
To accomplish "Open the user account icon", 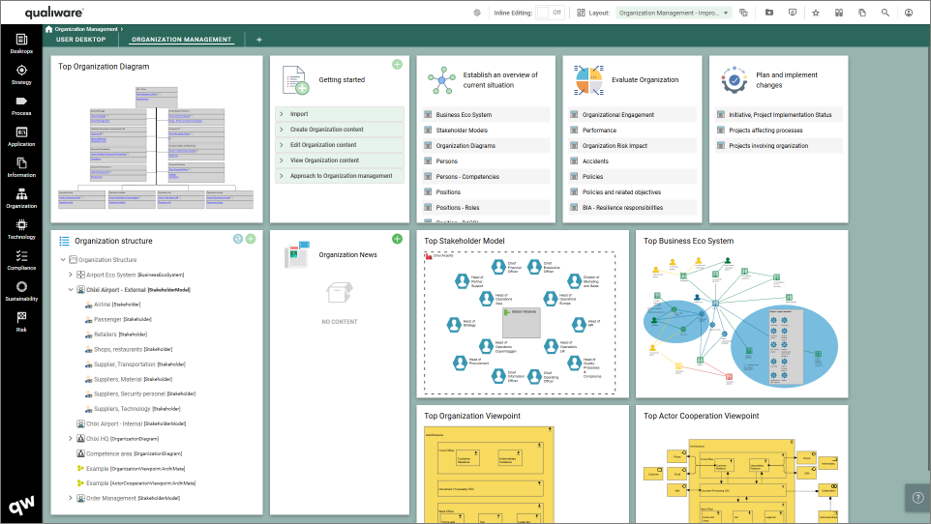I will pyautogui.click(x=908, y=12).
